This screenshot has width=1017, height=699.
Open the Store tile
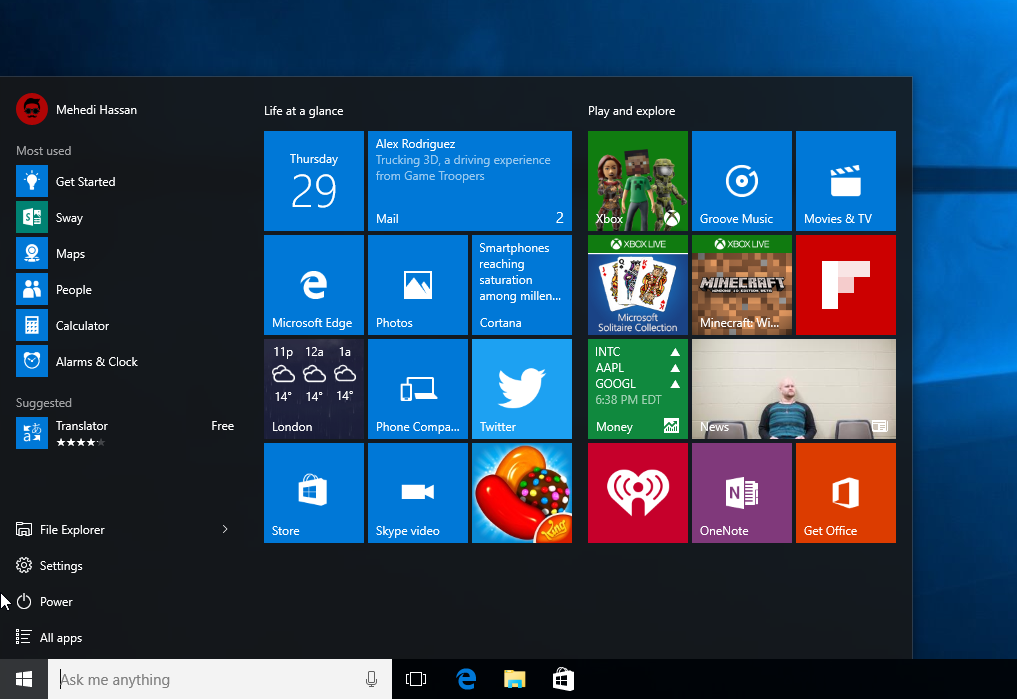point(314,493)
